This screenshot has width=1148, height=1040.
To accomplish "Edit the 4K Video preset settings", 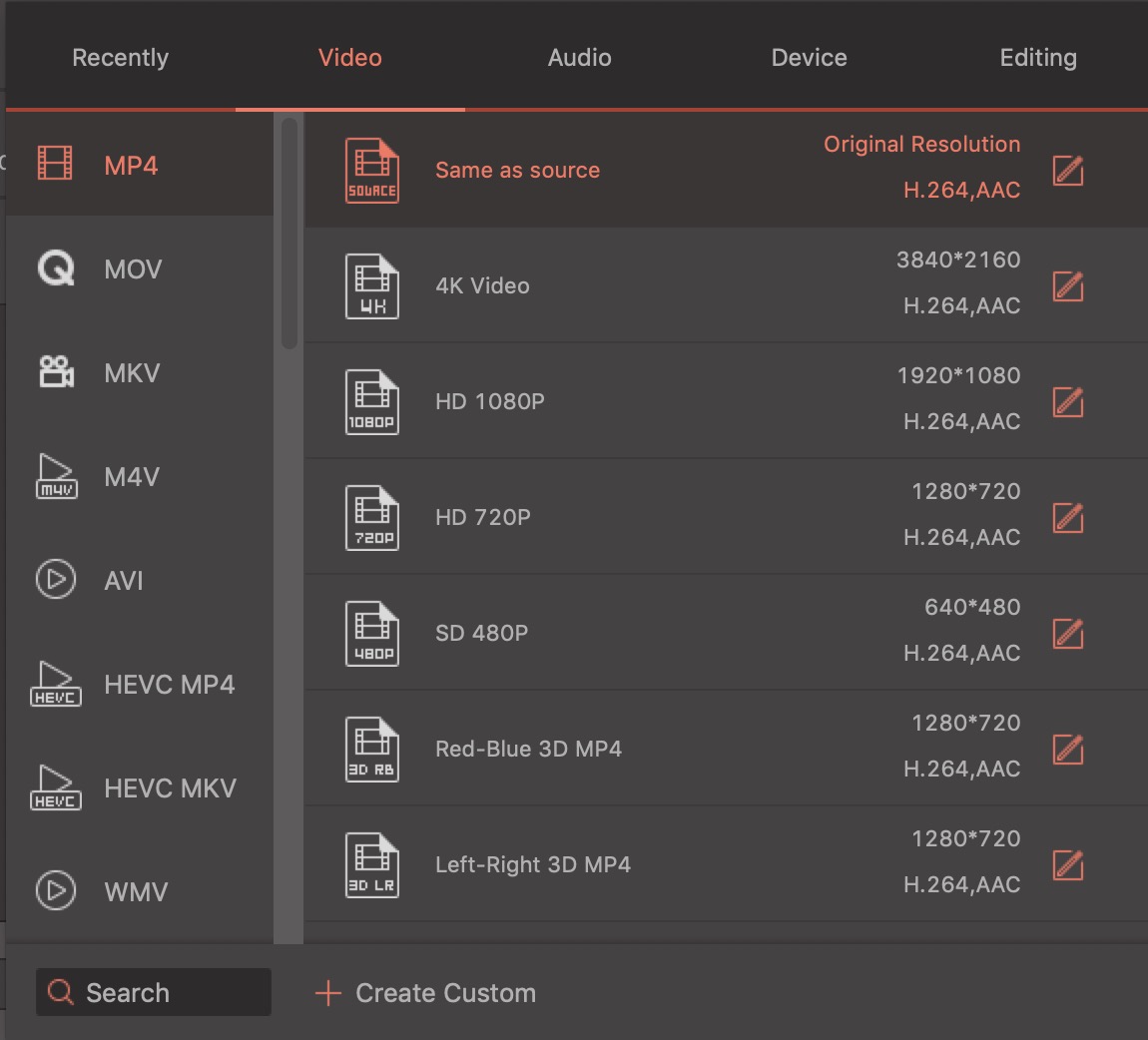I will [x=1068, y=286].
